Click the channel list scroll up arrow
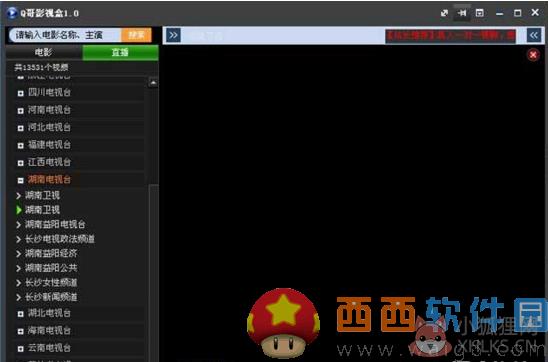The width and height of the screenshot is (548, 362). tap(153, 83)
